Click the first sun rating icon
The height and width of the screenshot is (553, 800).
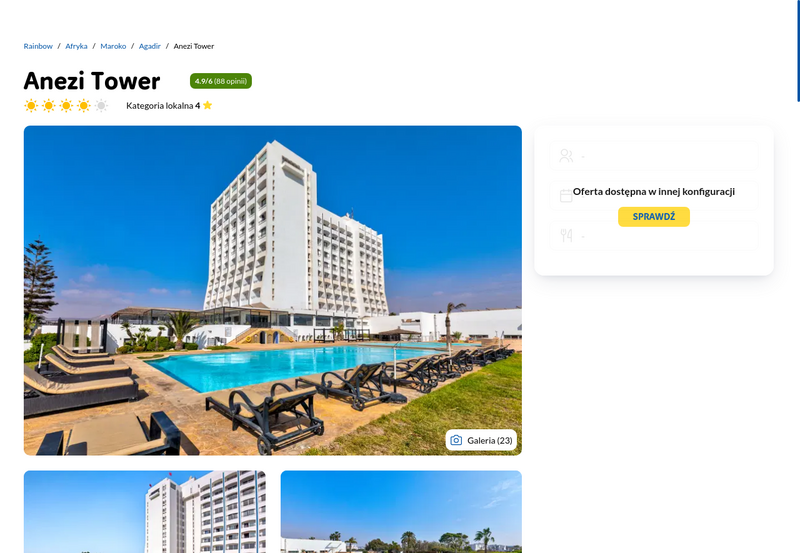[31, 106]
